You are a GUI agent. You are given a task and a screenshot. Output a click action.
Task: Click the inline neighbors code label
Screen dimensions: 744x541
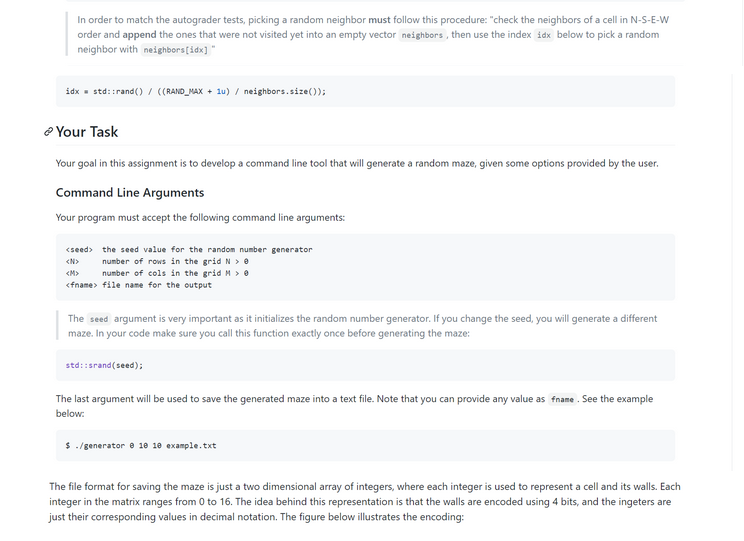coord(422,35)
